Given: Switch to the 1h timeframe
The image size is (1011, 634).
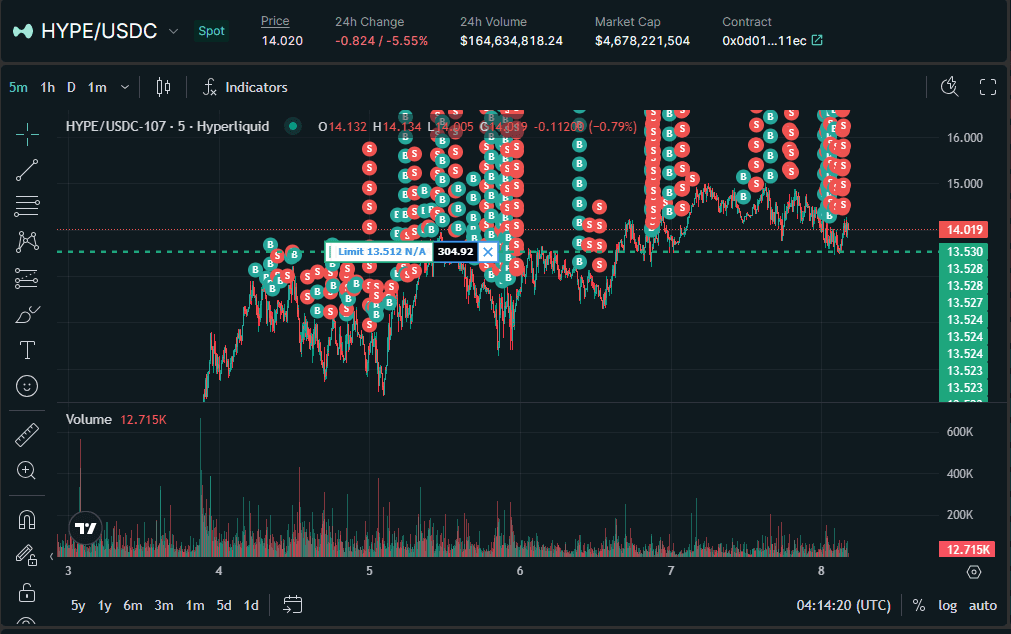Looking at the screenshot, I should tap(47, 87).
